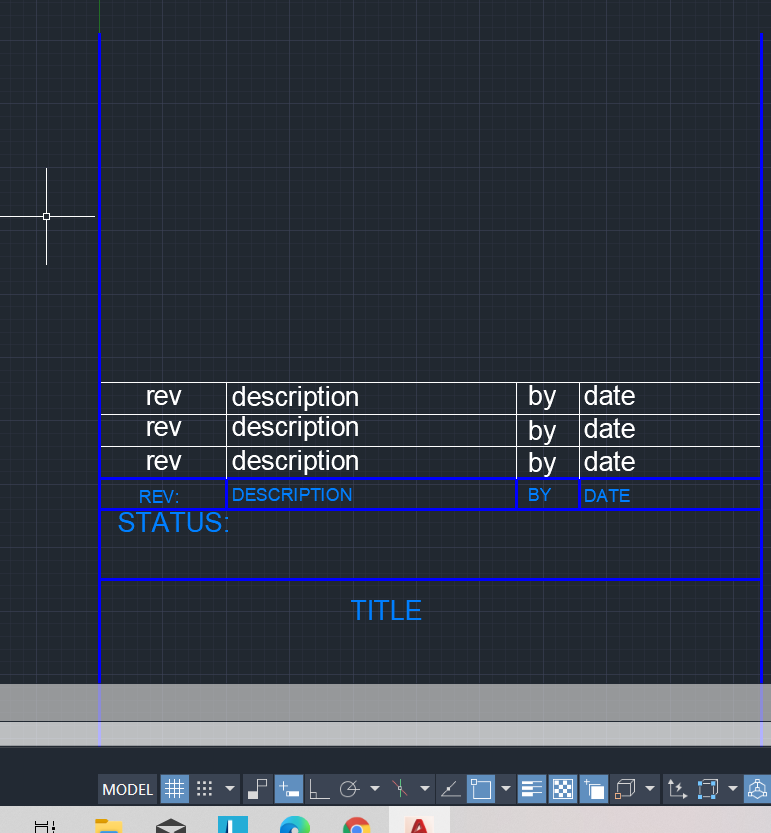
Task: Toggle the grid display button
Action: pyautogui.click(x=174, y=788)
